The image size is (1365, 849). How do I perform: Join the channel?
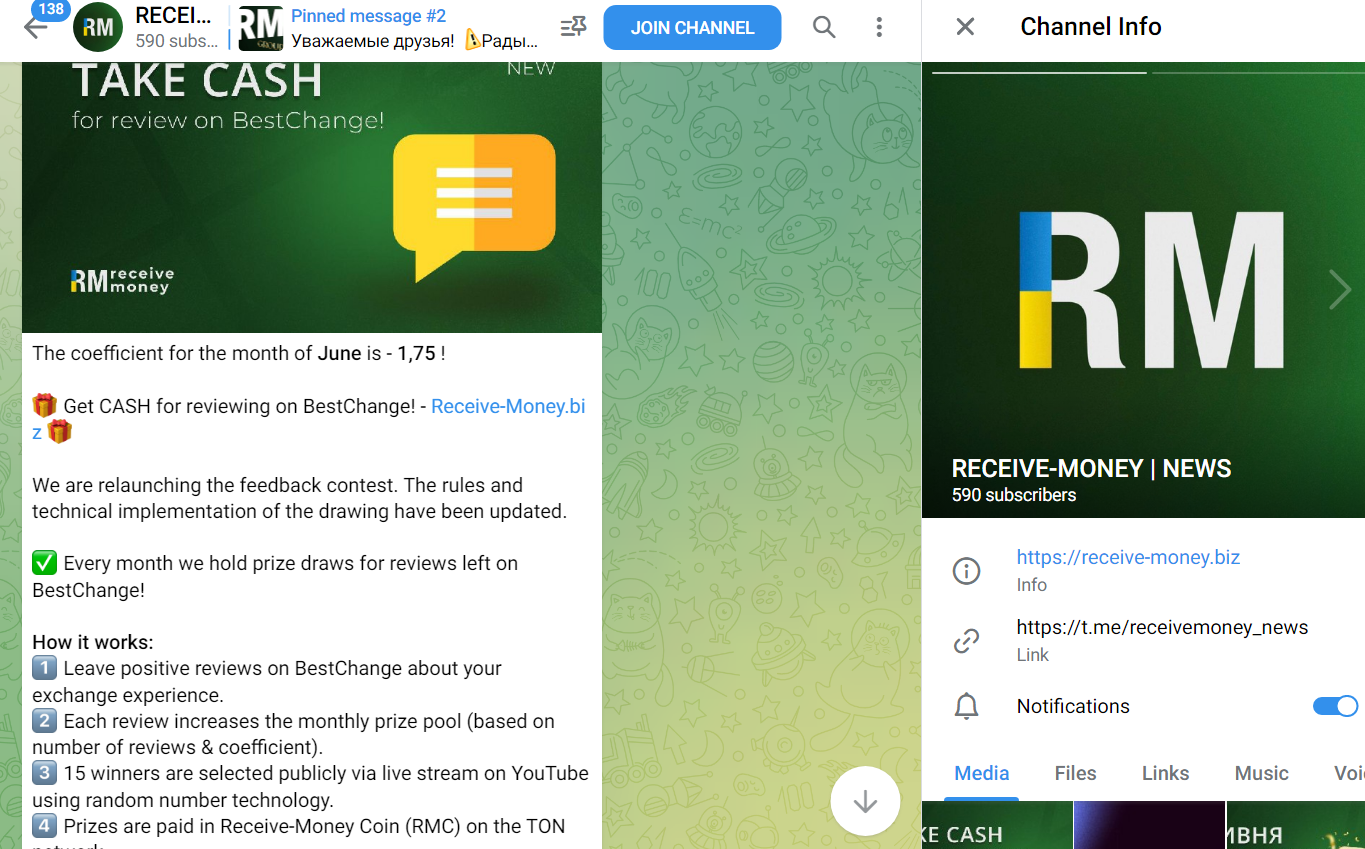tap(692, 27)
